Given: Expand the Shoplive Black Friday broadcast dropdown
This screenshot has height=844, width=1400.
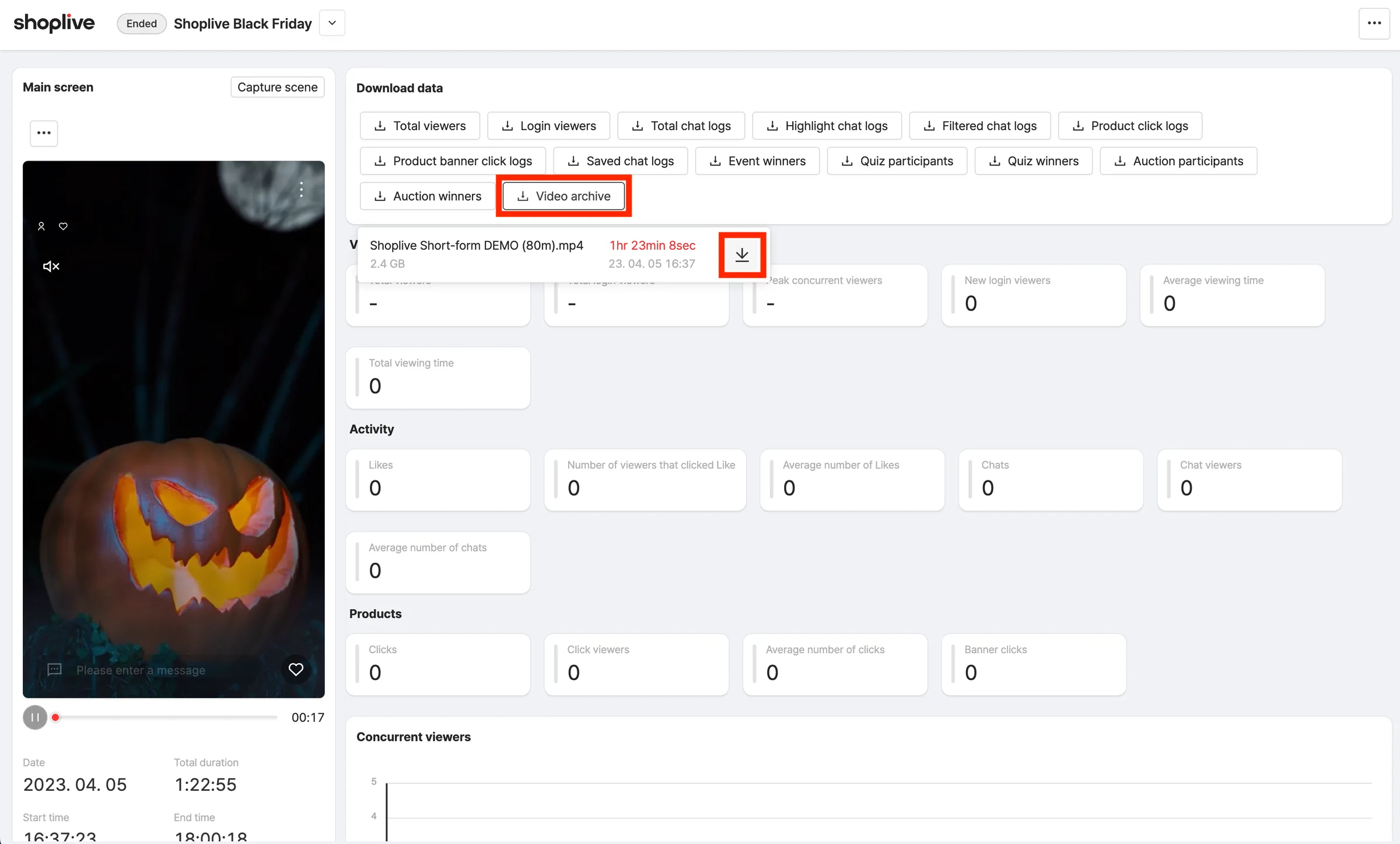Looking at the screenshot, I should tap(332, 23).
